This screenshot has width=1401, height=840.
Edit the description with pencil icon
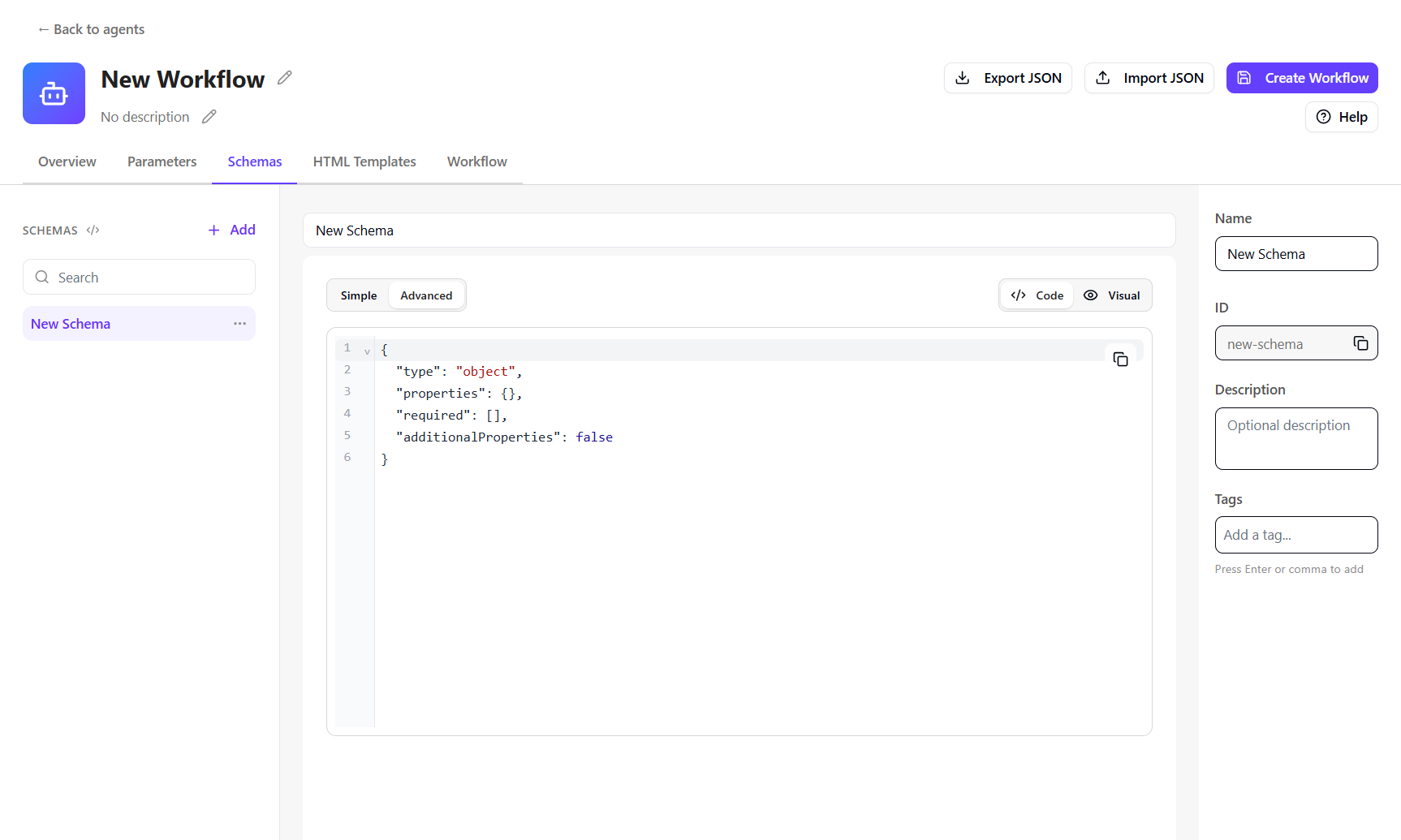[x=209, y=117]
